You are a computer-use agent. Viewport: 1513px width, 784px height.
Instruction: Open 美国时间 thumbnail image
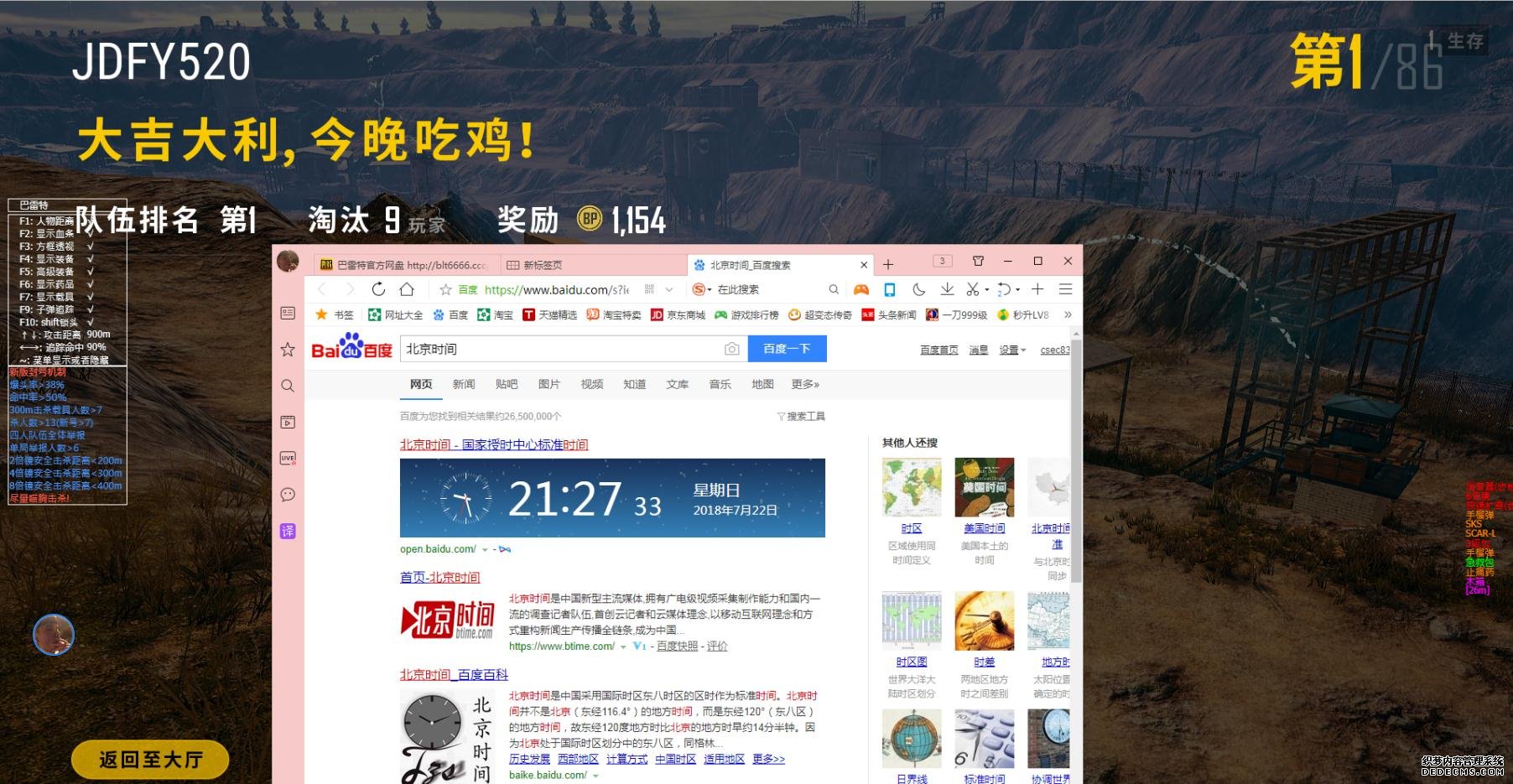985,487
